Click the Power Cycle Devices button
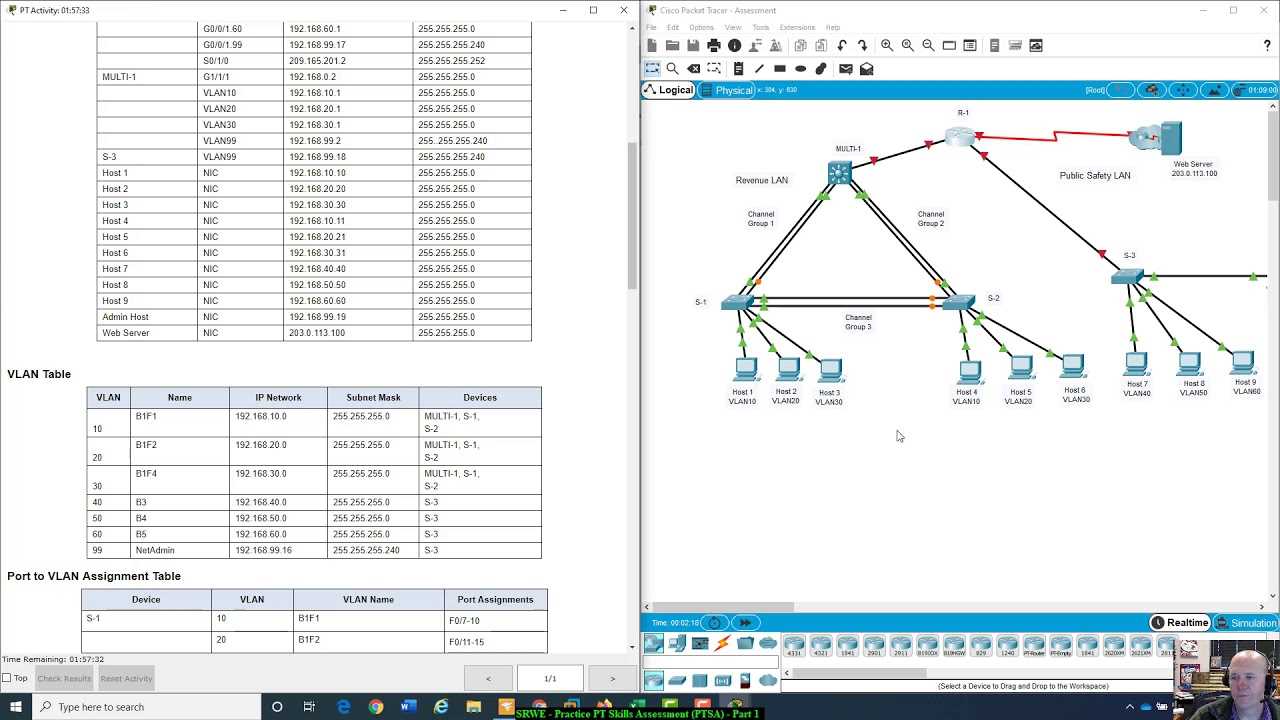The height and width of the screenshot is (720, 1280). (x=715, y=623)
